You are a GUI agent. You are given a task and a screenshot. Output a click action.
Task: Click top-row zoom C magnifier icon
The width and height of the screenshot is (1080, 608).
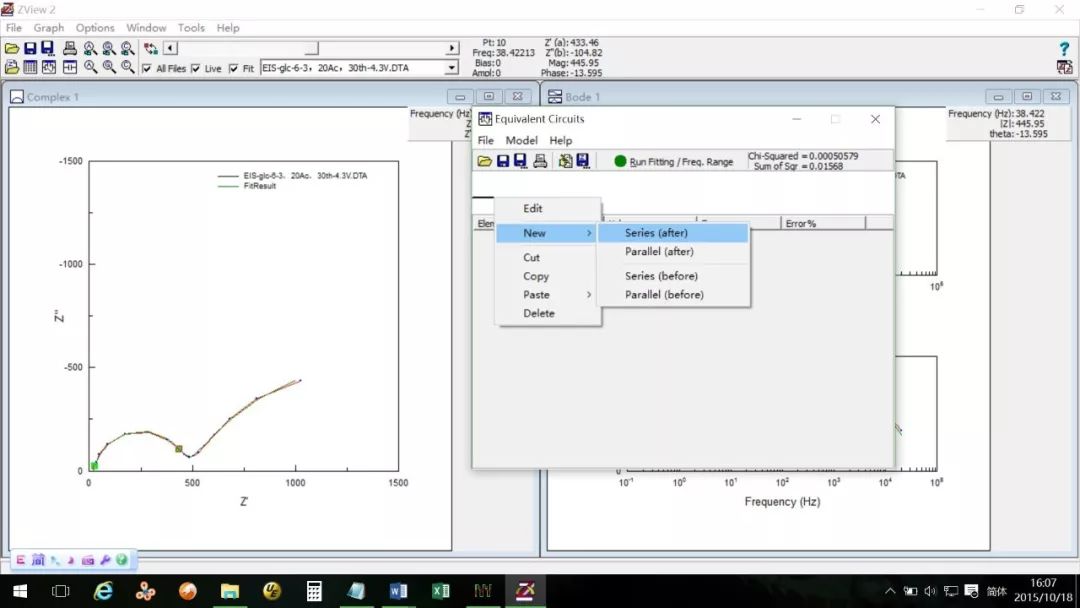tap(127, 48)
